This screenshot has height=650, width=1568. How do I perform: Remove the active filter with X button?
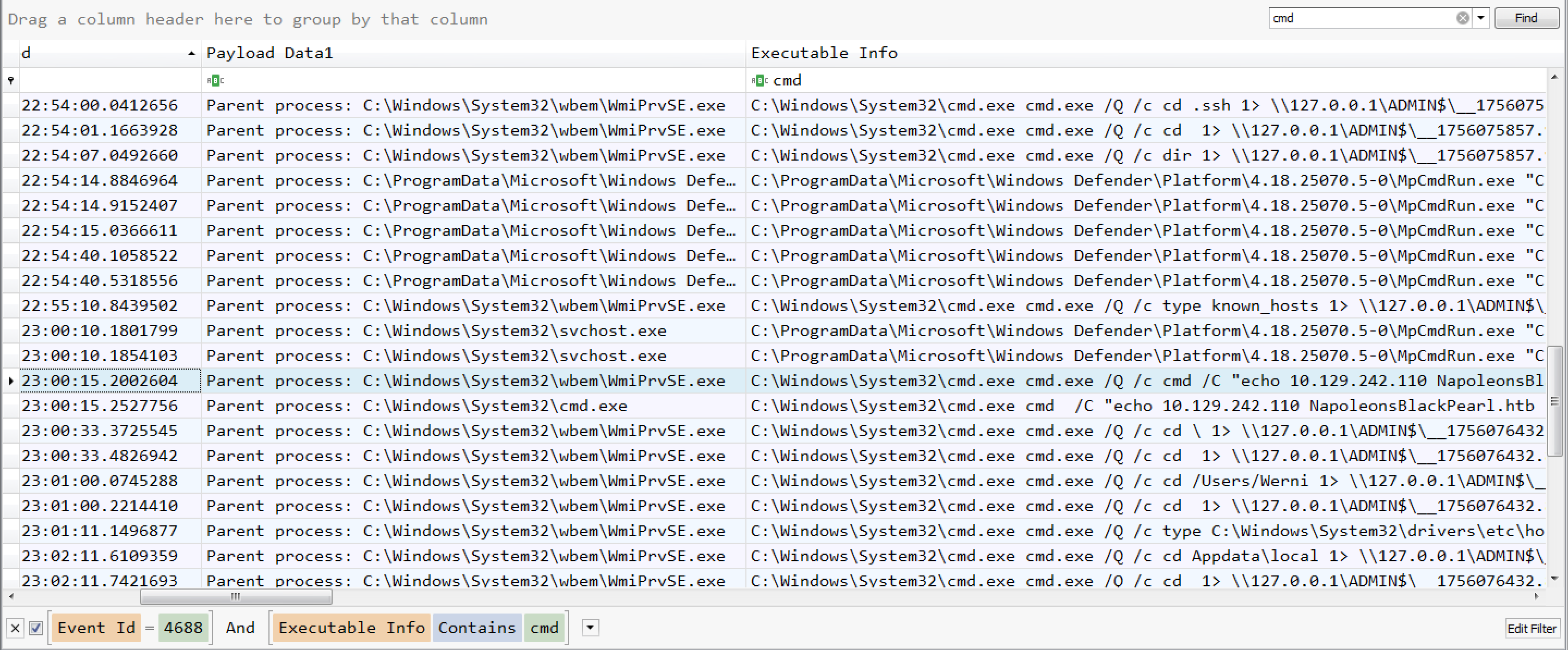tap(15, 628)
